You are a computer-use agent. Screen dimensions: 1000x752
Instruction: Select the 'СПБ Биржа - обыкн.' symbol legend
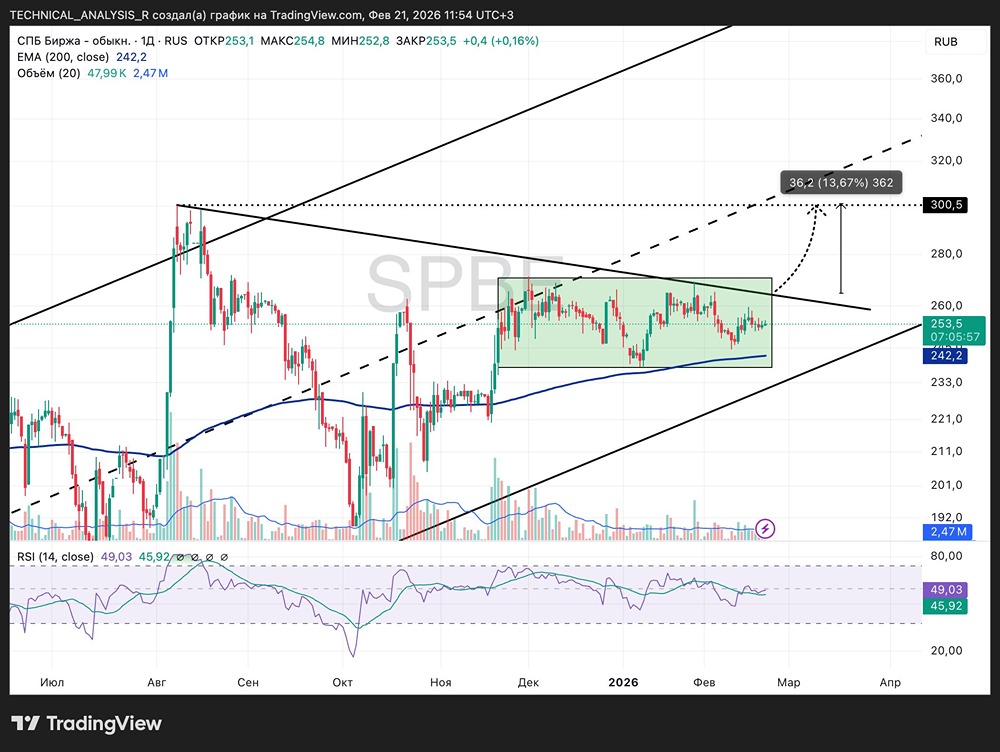coord(74,41)
